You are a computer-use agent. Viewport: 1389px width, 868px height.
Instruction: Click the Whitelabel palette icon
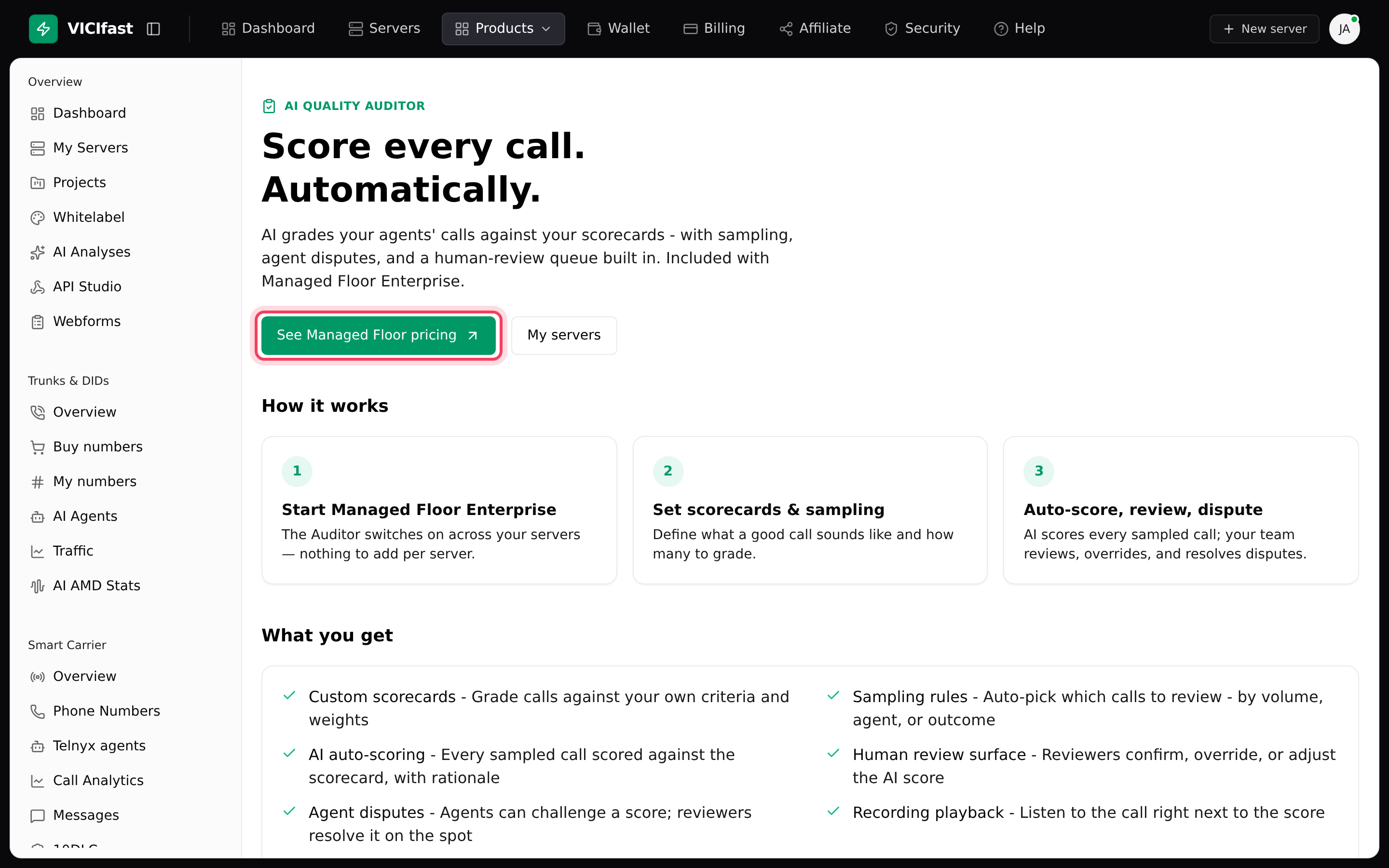click(37, 217)
